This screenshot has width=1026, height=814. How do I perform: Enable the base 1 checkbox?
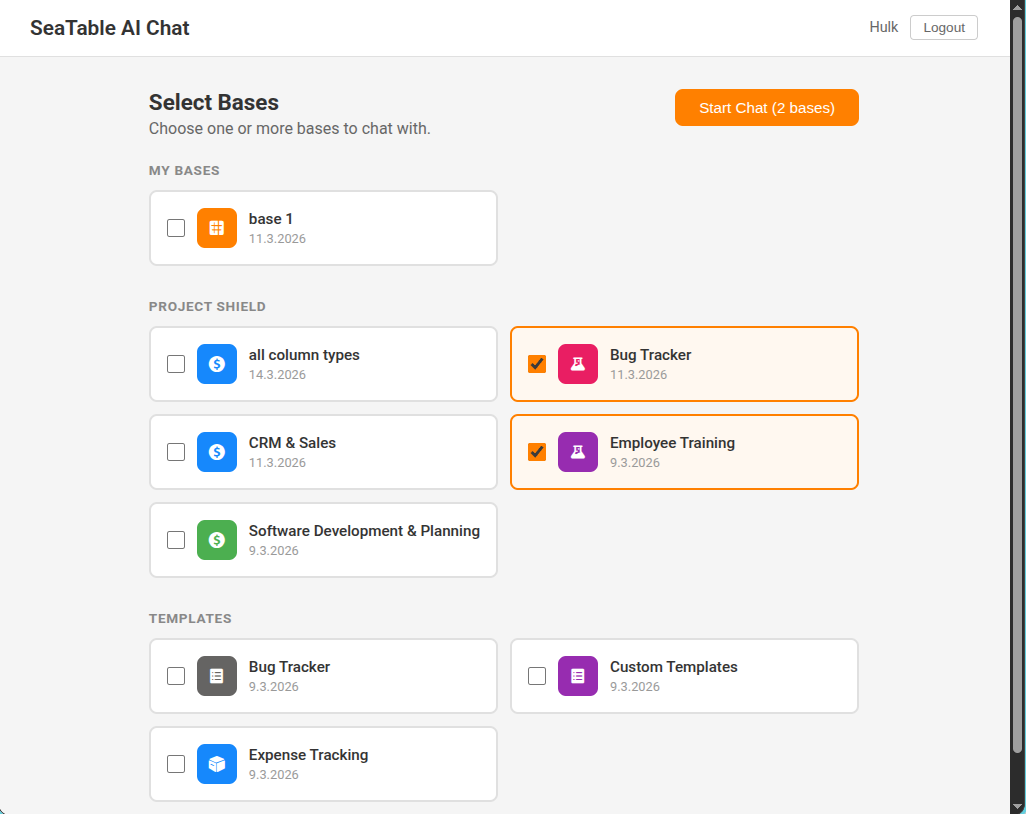point(176,228)
